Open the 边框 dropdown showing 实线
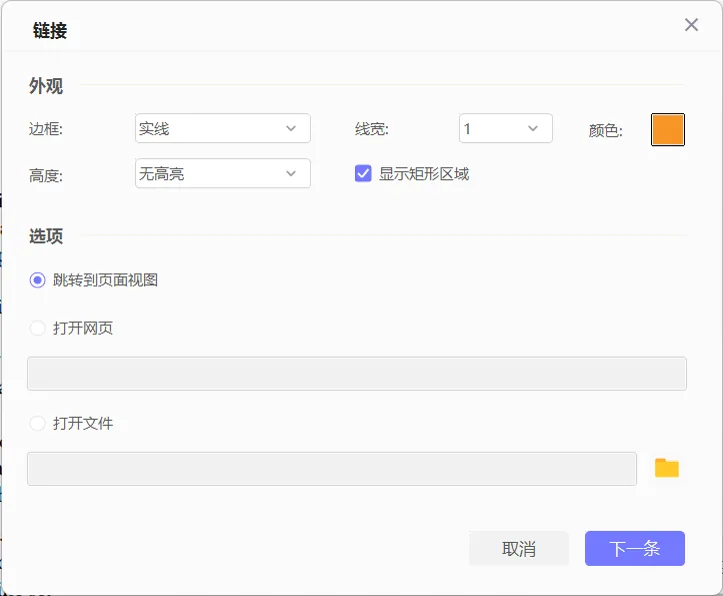 point(223,128)
